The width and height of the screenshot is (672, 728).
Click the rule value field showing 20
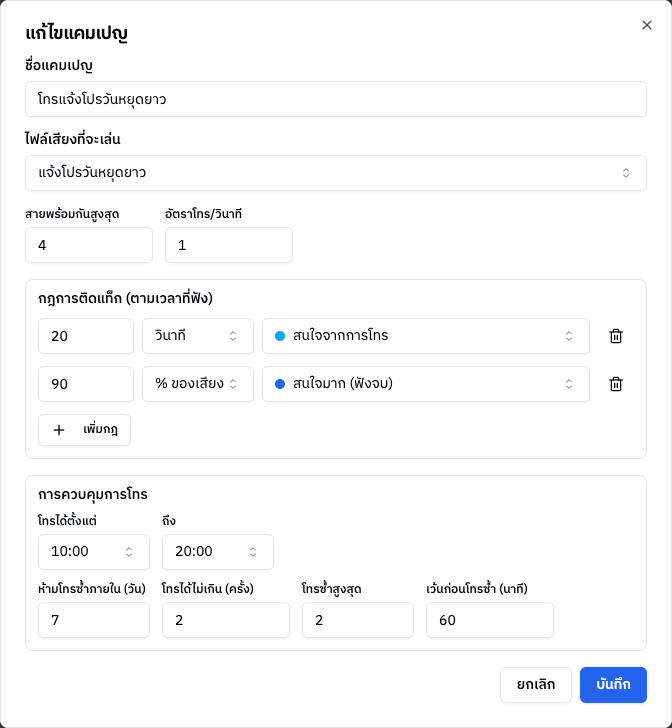click(86, 336)
